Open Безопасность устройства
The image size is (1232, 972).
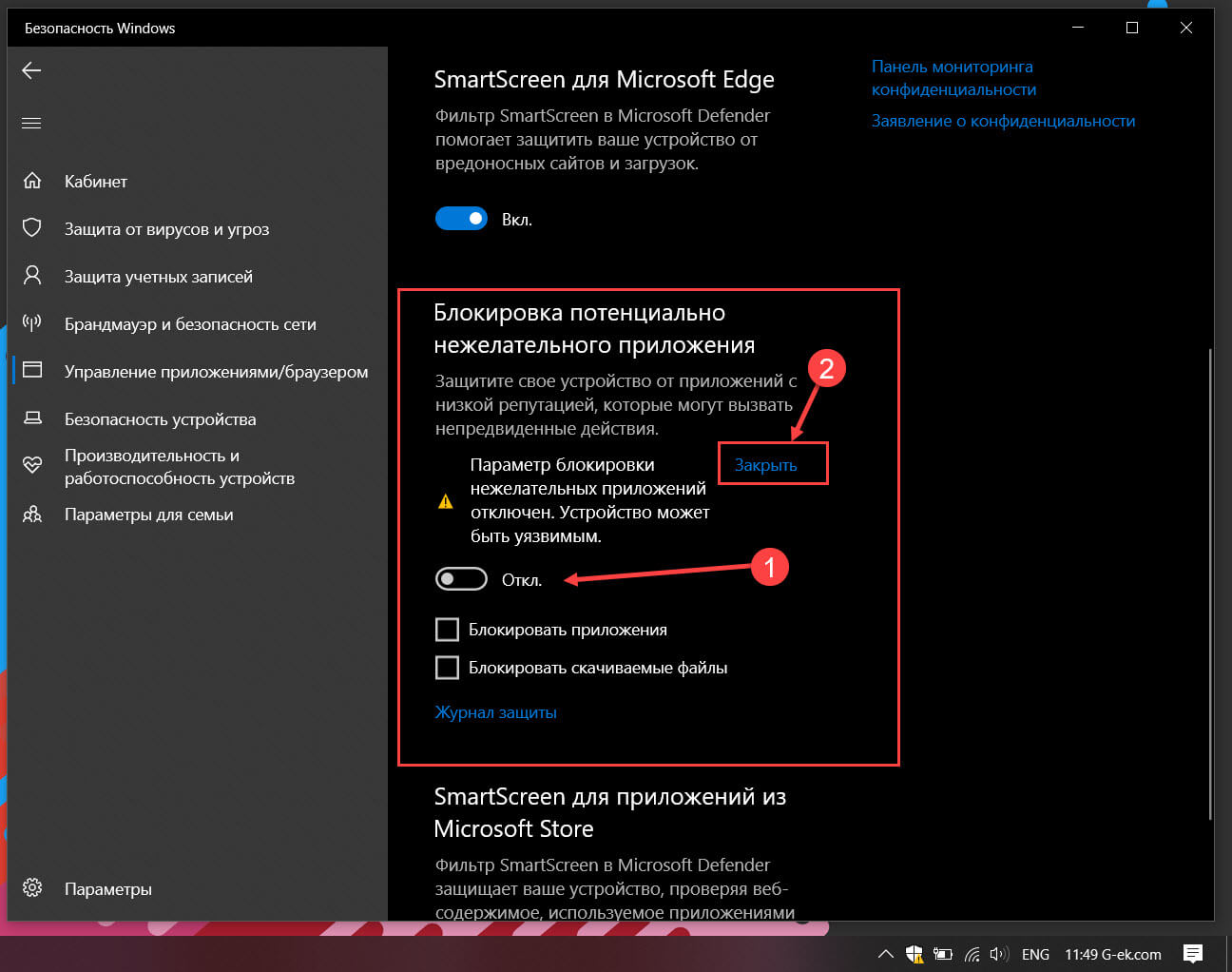161,419
